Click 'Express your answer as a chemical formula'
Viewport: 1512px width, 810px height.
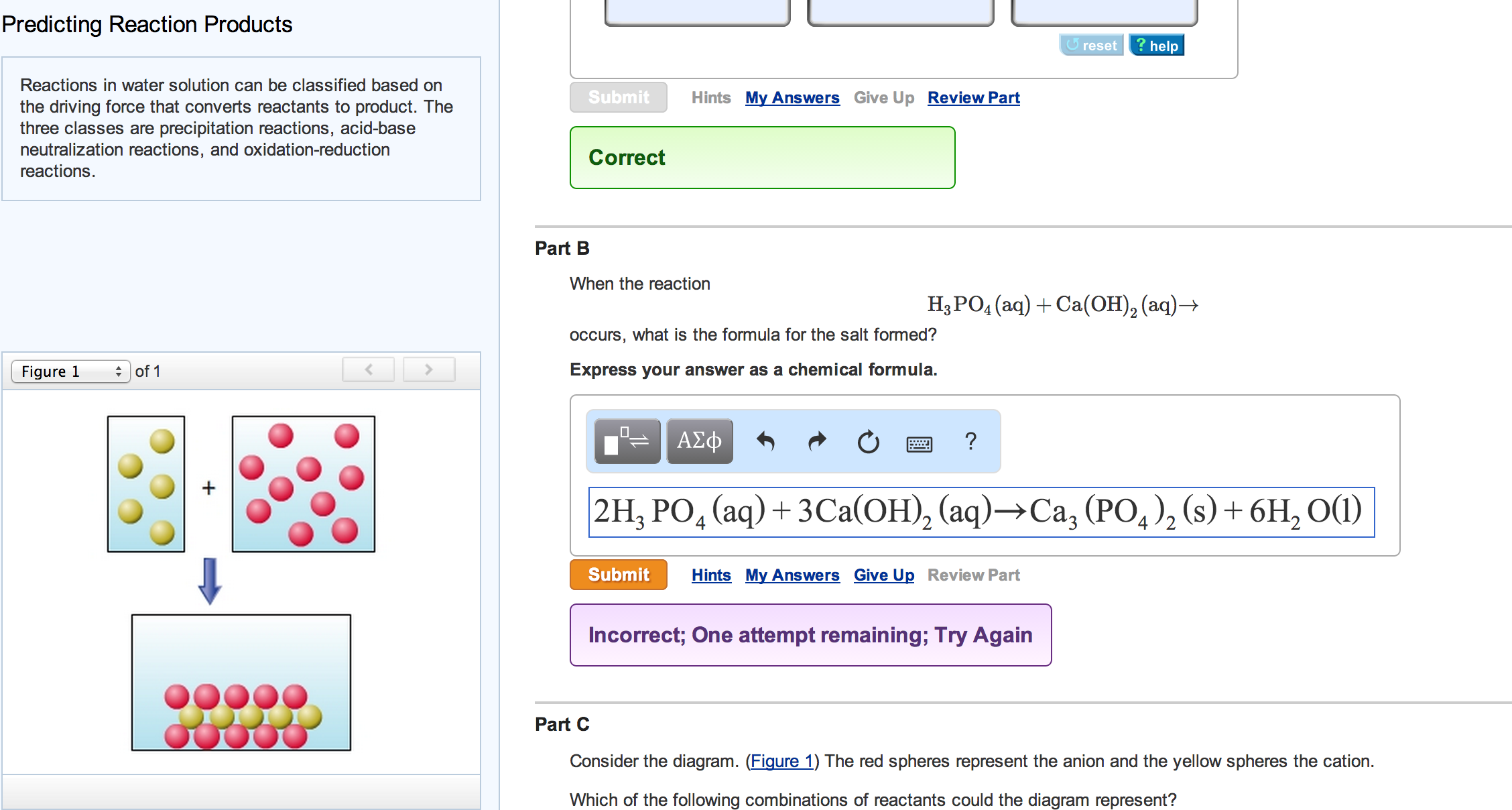pos(753,369)
